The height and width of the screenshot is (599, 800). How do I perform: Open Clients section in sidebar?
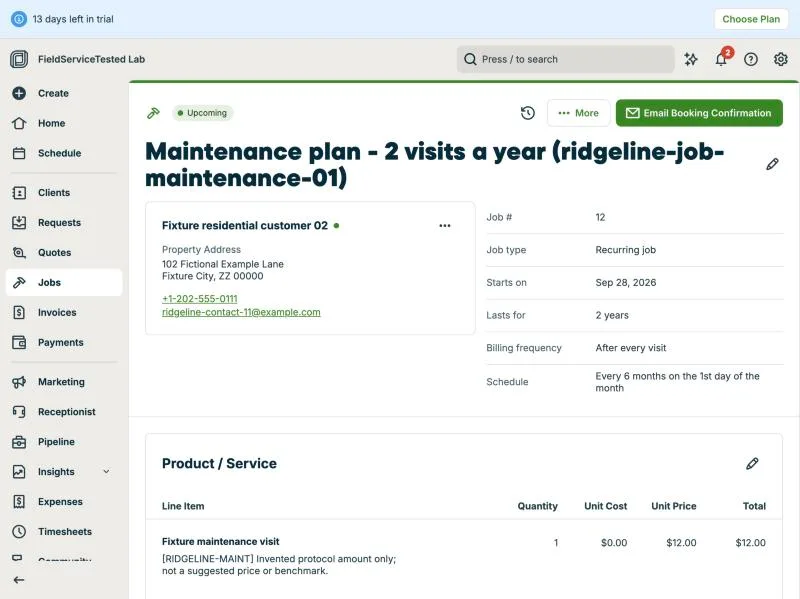pos(54,193)
